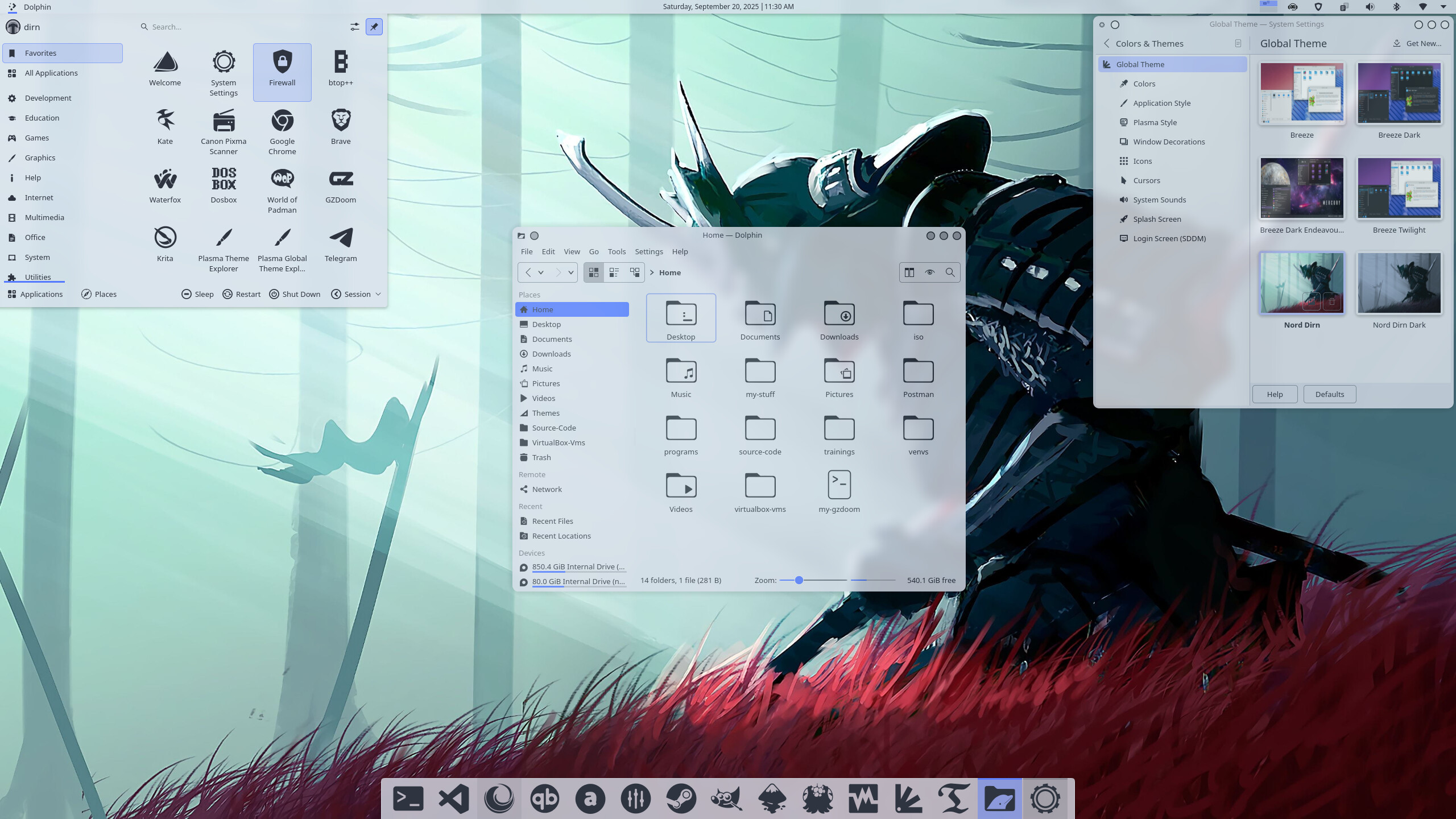This screenshot has width=1456, height=819.
Task: Toggle hidden files with the eye icon
Action: click(929, 272)
